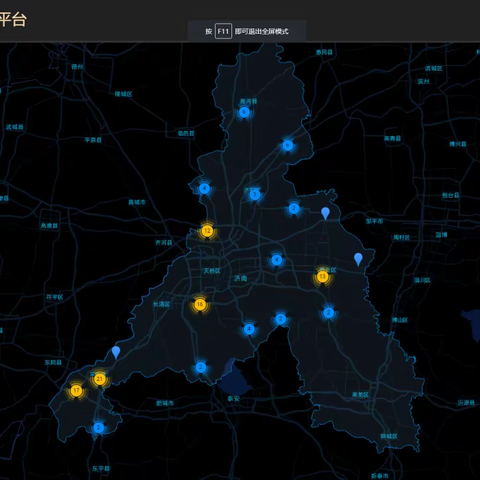Viewport: 480px width, 480px height.
Task: Select the pin marker northeast of yellow 13 cluster
Action: coord(358,259)
